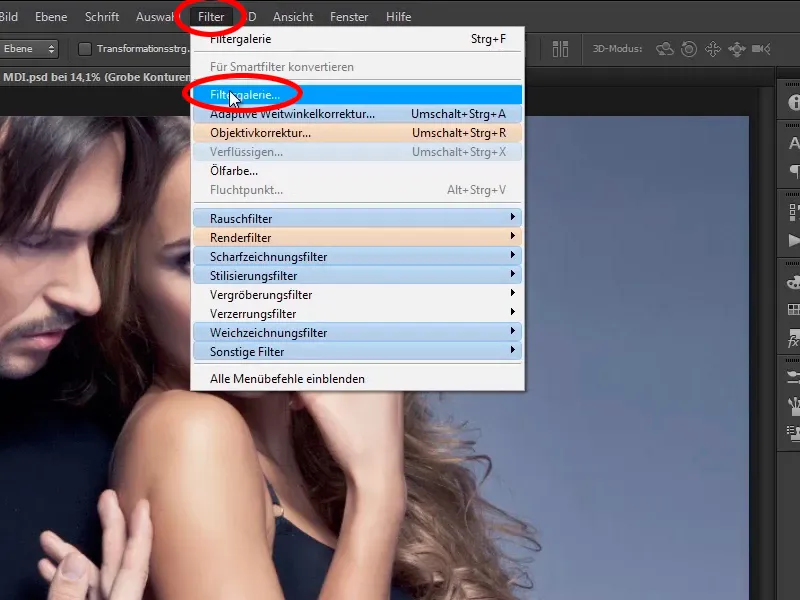Open the Actions panel play icon
This screenshot has height=600, width=800.
[x=794, y=240]
